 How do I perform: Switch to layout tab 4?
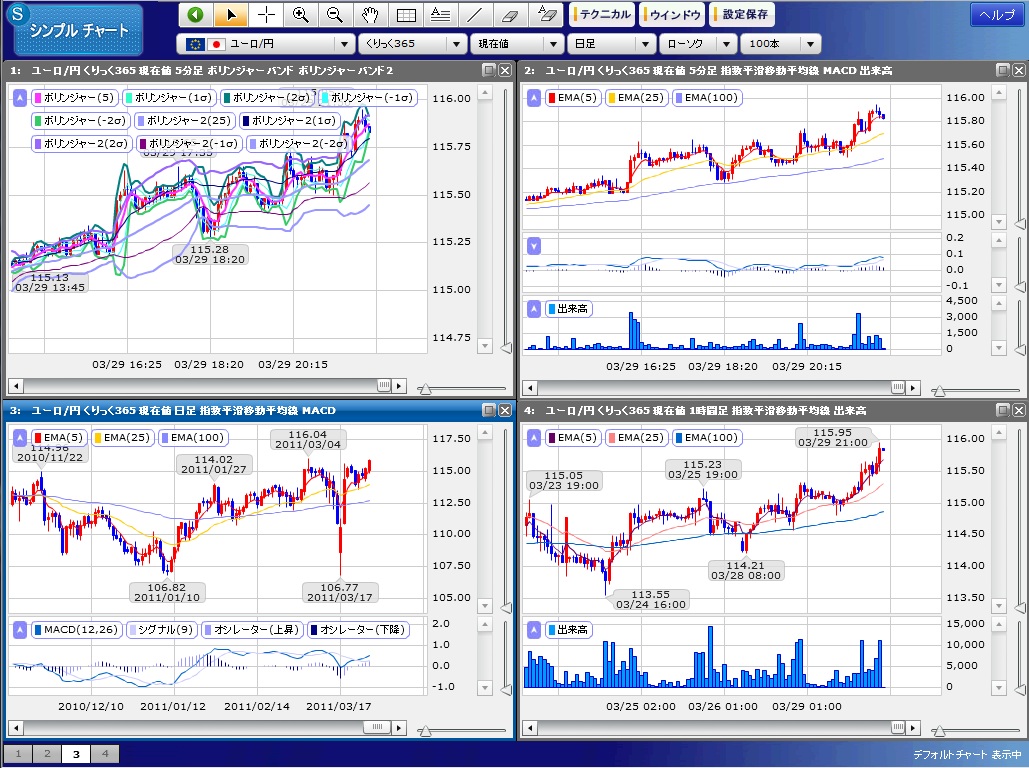click(104, 754)
